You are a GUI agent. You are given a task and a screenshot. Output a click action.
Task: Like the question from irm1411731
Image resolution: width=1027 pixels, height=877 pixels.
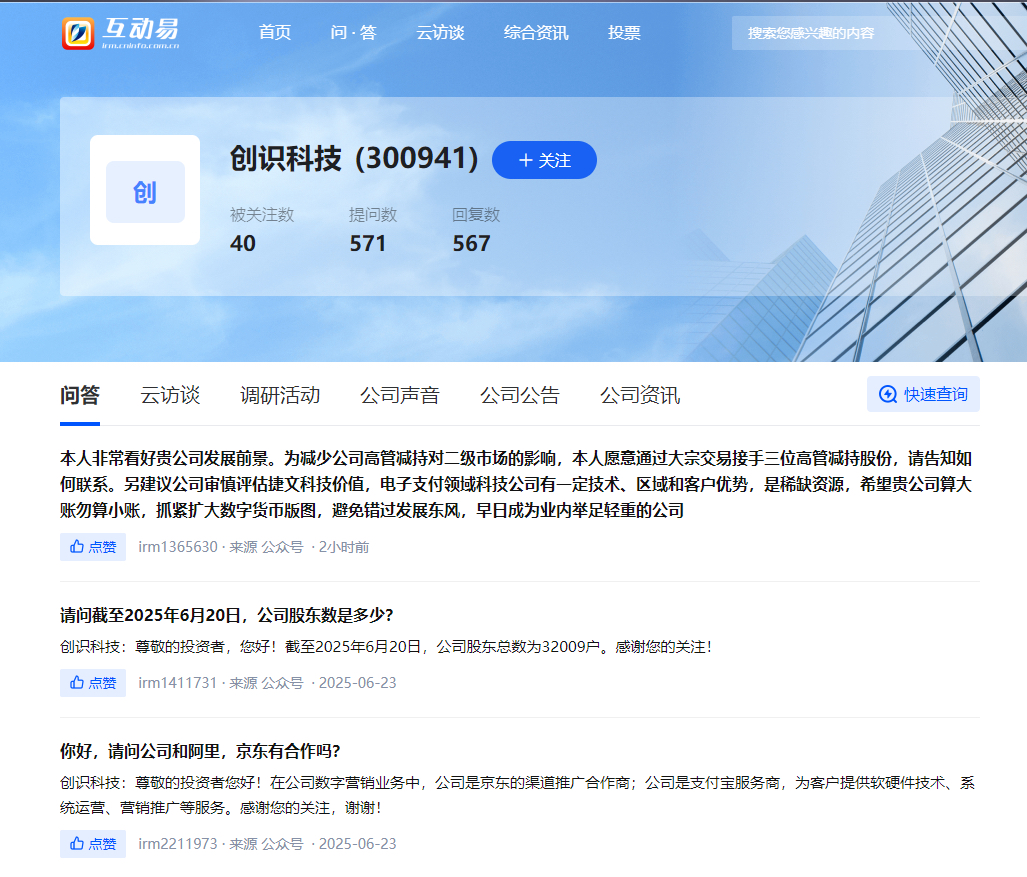pos(93,682)
